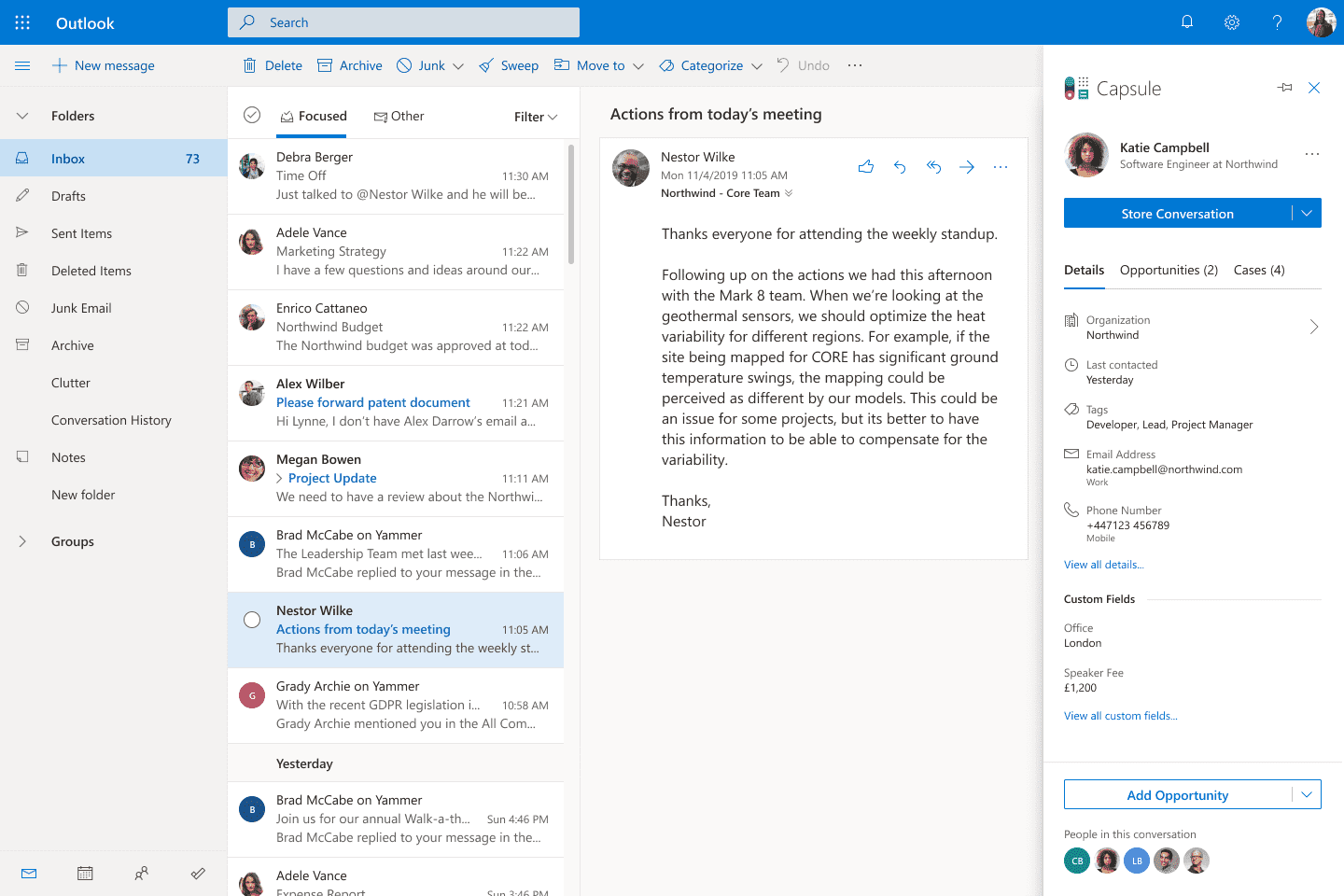Forward the message using the arrow icon
Screen dimensions: 1344x896
pos(967,166)
